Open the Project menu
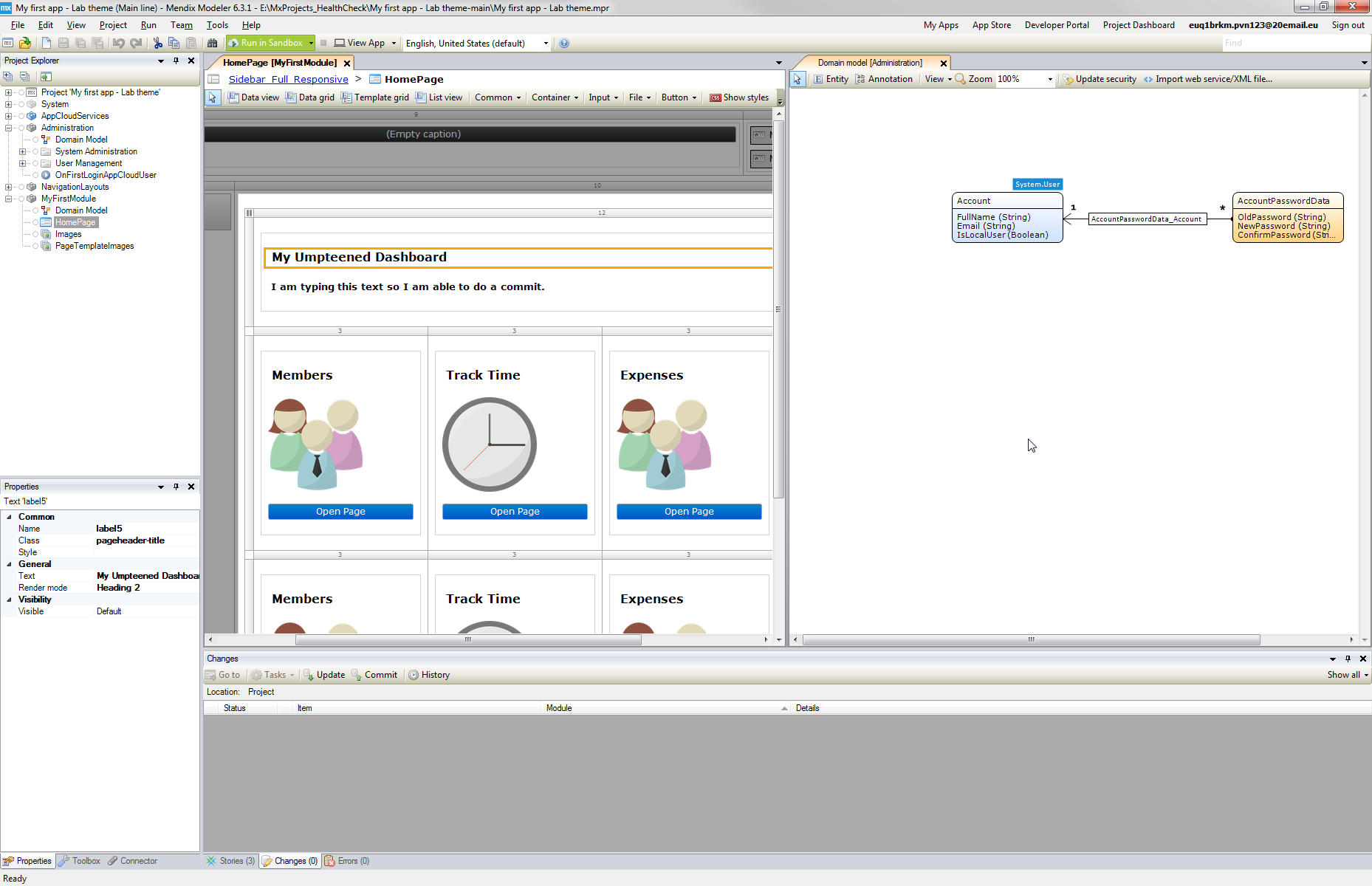This screenshot has width=1372, height=886. pos(113,25)
